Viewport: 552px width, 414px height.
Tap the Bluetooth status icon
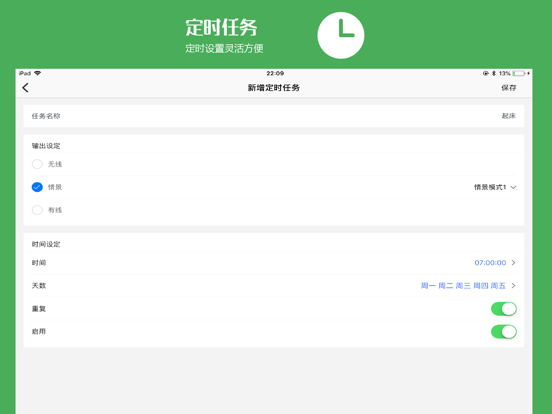click(494, 73)
